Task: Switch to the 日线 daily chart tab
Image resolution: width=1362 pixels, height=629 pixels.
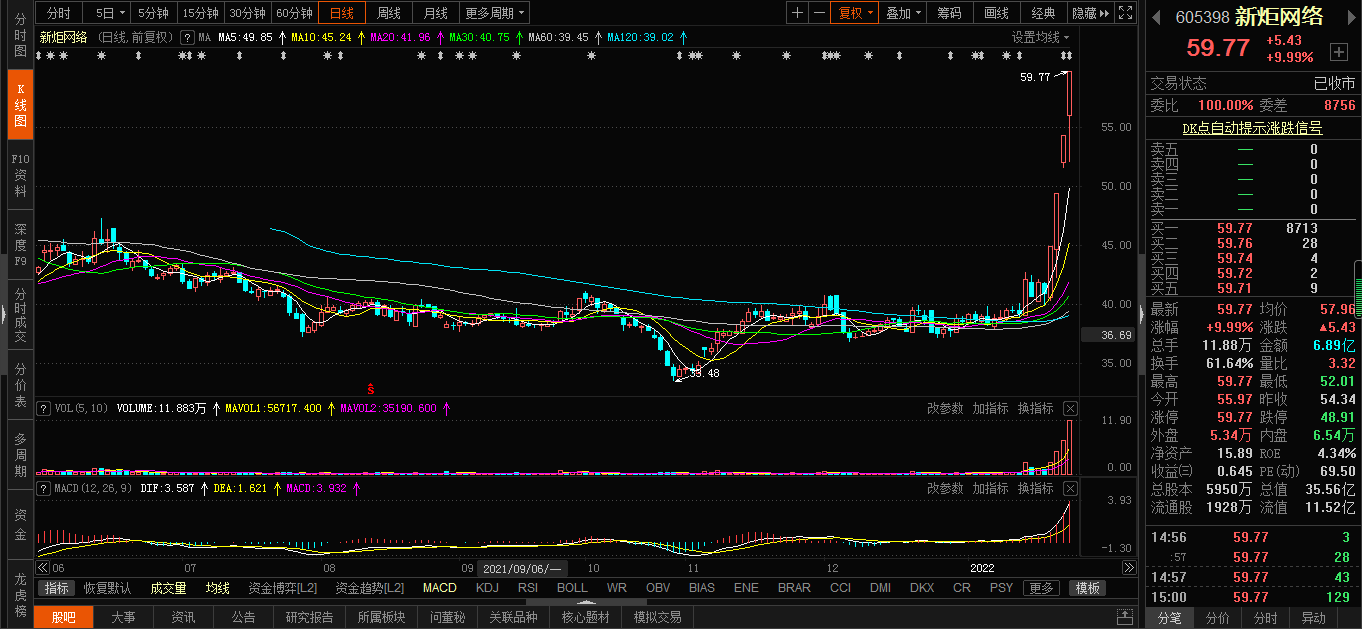Action: click(342, 13)
